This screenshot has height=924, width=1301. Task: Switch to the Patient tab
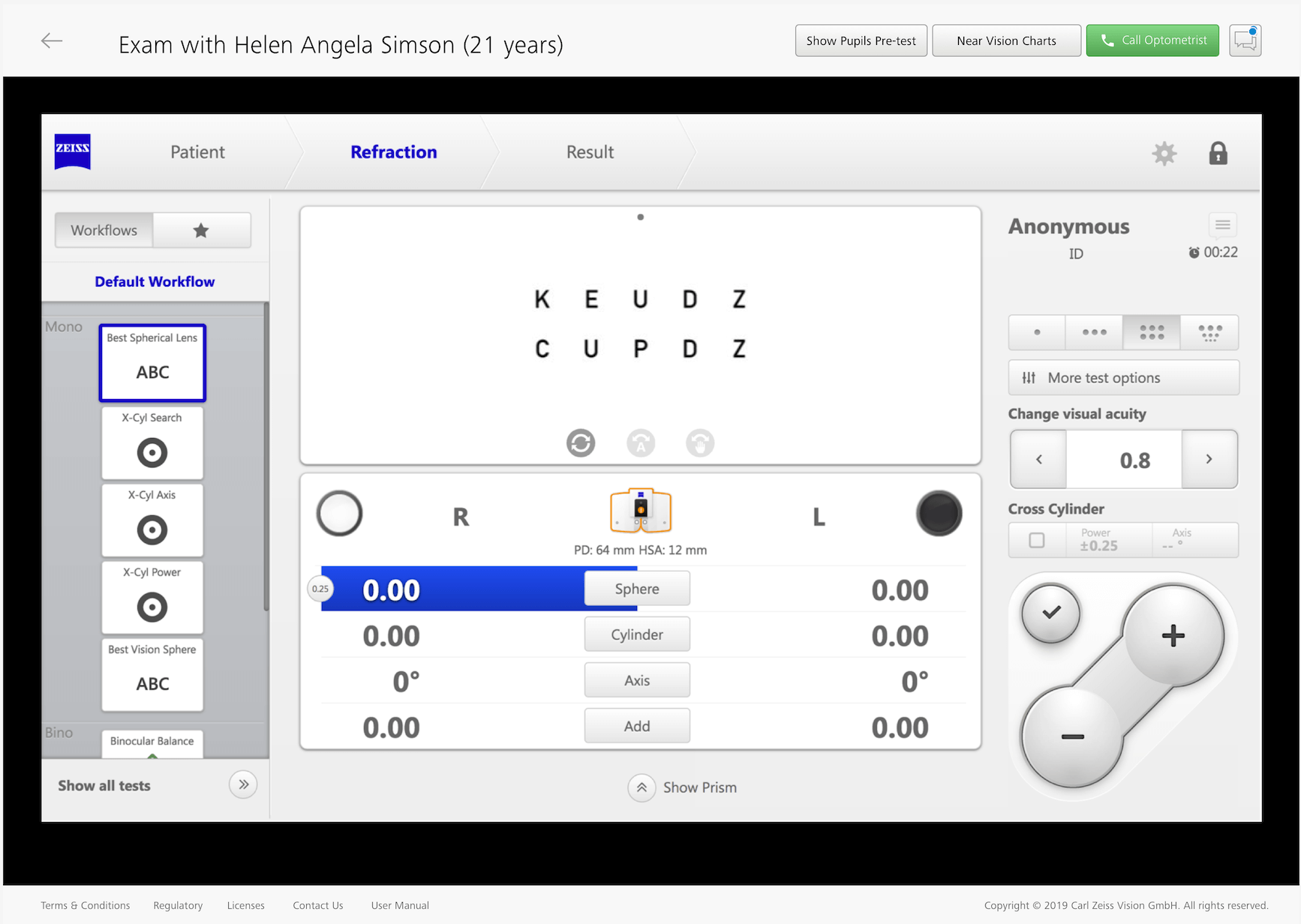[197, 152]
